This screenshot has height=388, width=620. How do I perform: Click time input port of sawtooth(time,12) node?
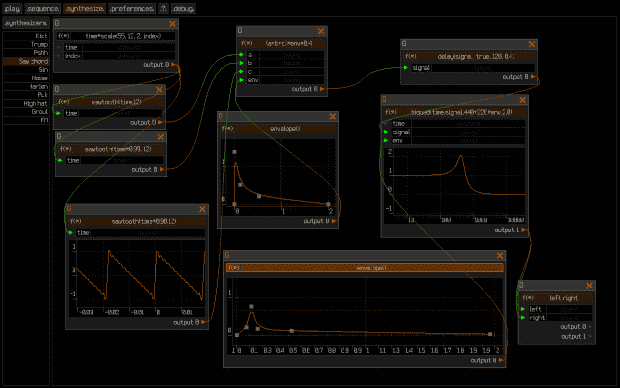tap(58, 114)
